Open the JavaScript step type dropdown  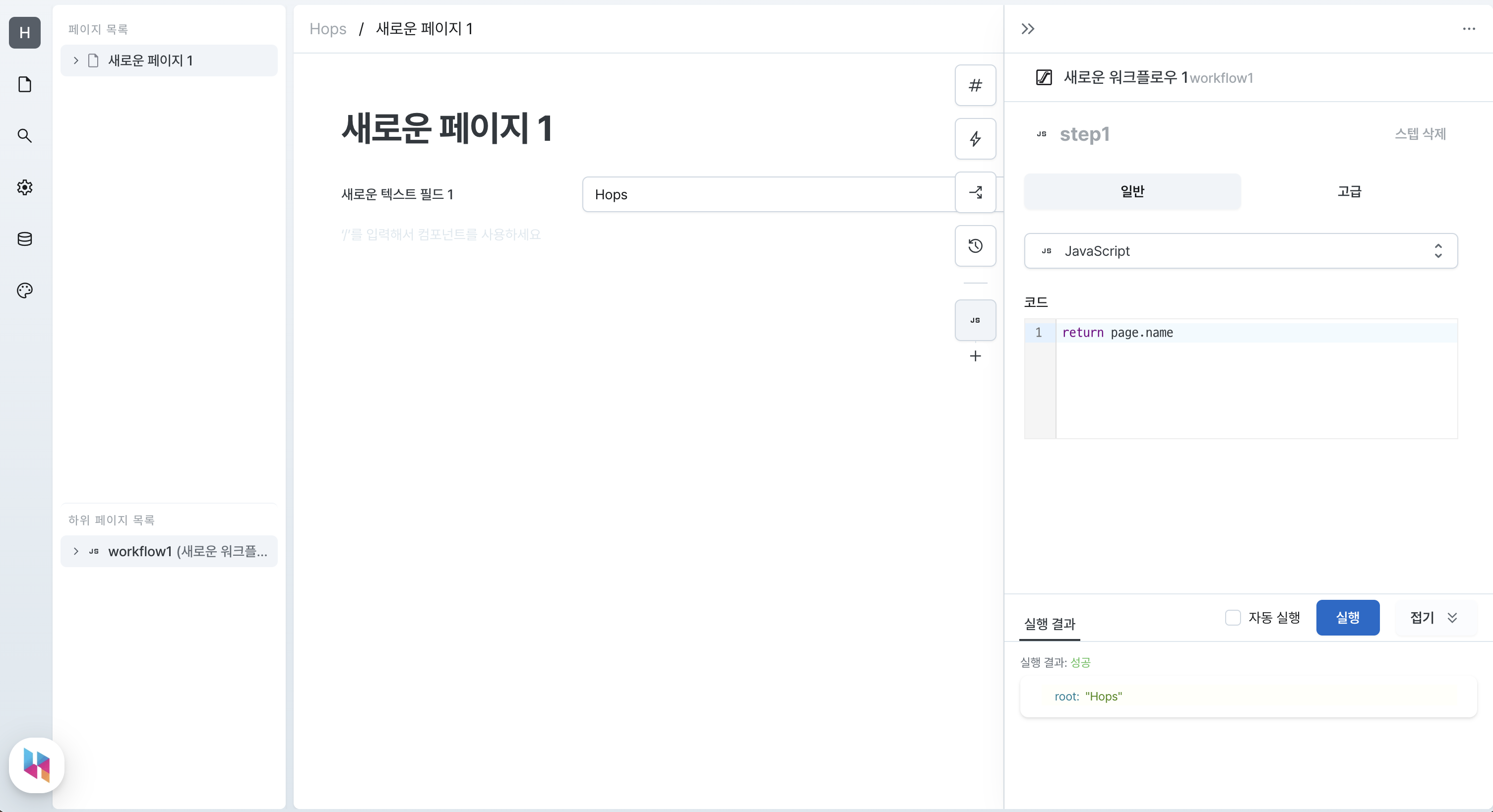[1241, 251]
